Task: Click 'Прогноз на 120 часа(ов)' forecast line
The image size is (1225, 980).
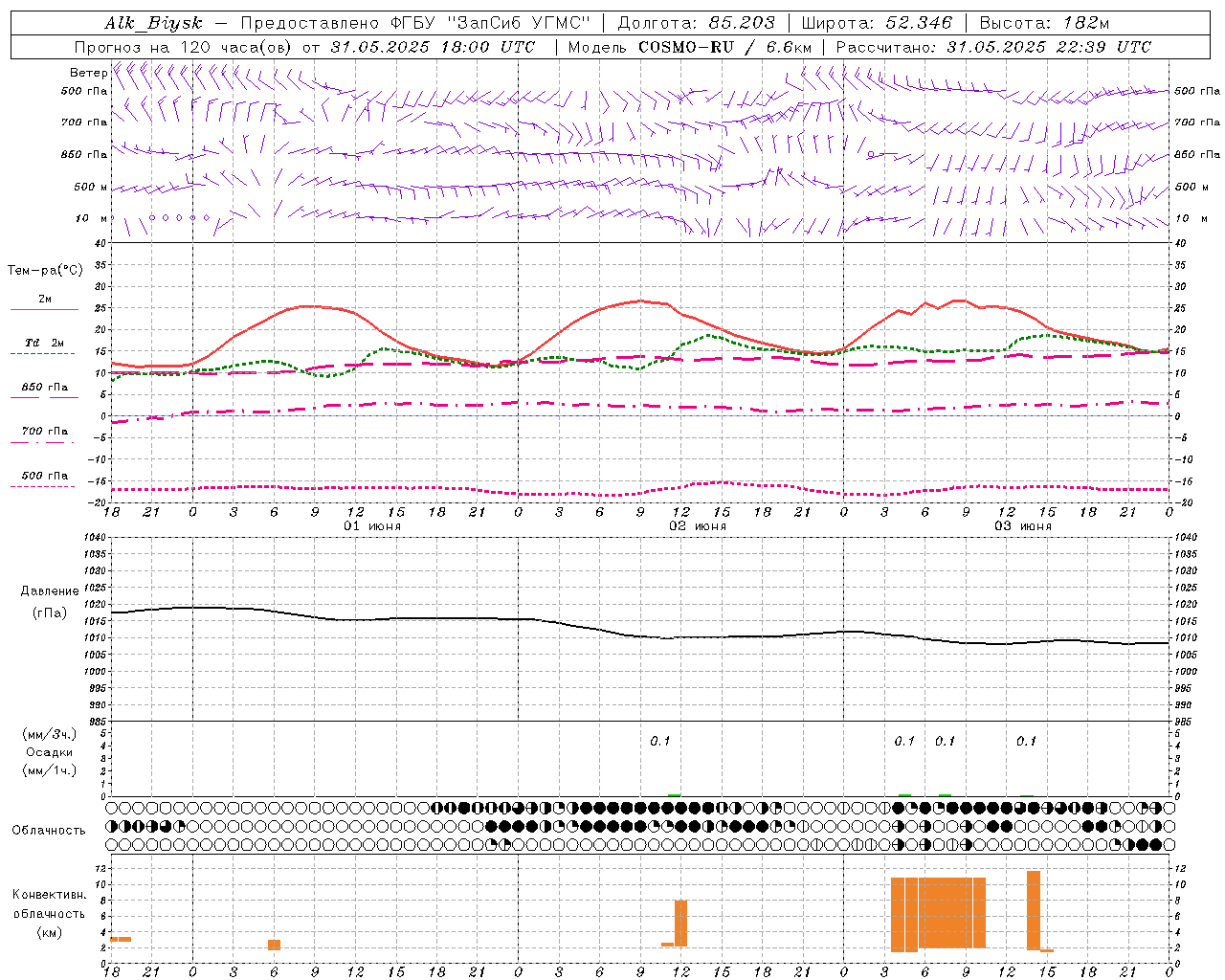Action: tap(185, 47)
